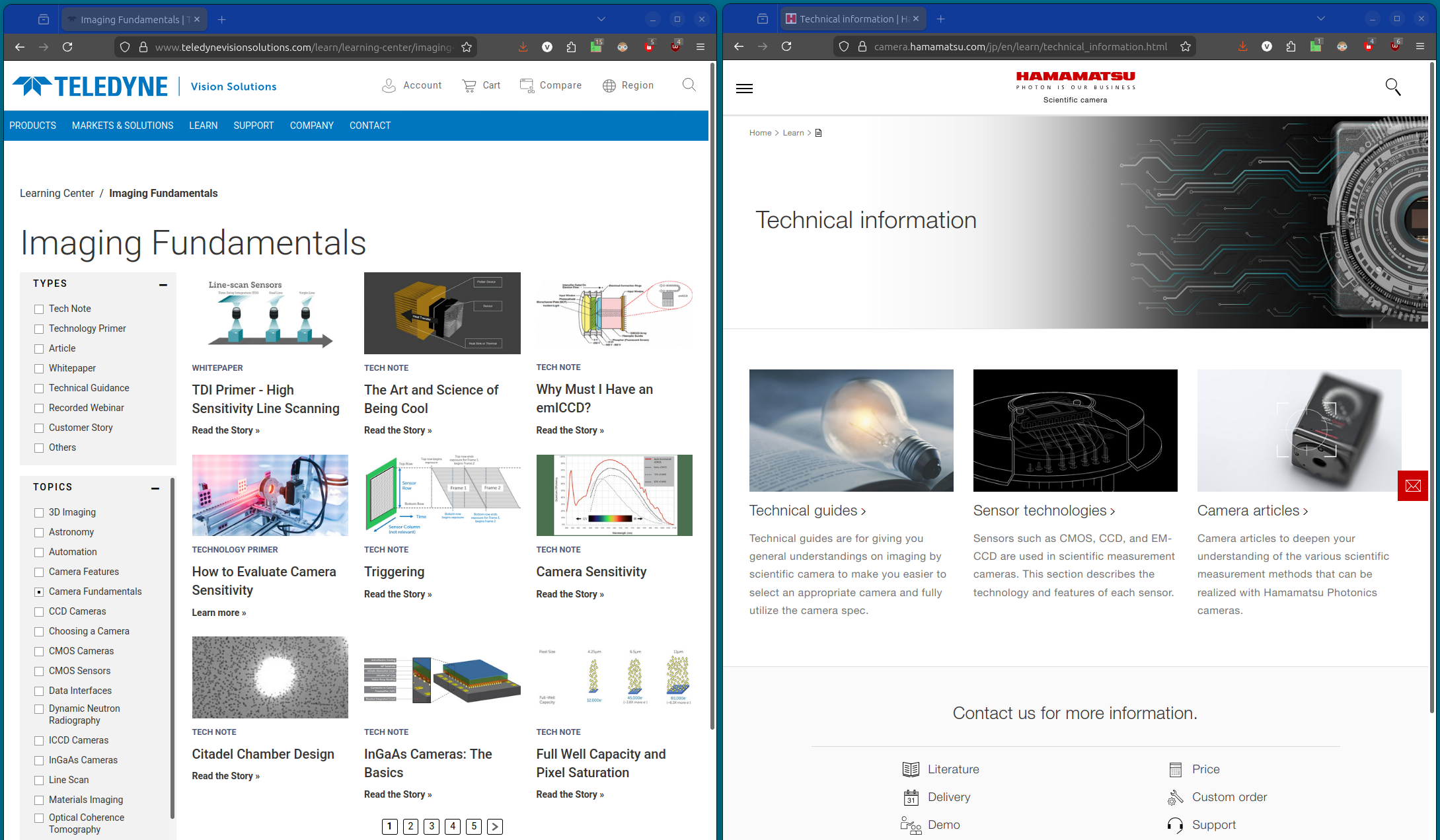Collapse the TOPICS filter section
Screen dimensions: 1440x840
155,488
